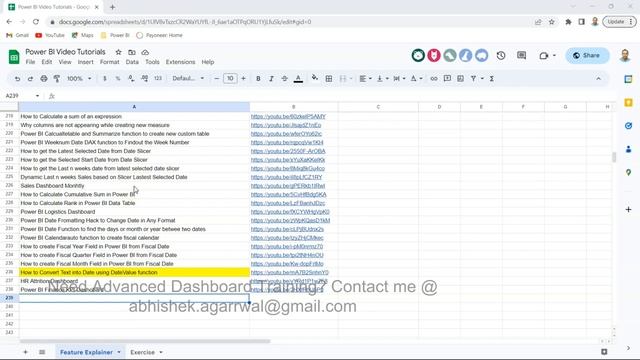Image resolution: width=640 pixels, height=360 pixels.
Task: Click the font size field showing 10
Action: click(x=230, y=78)
